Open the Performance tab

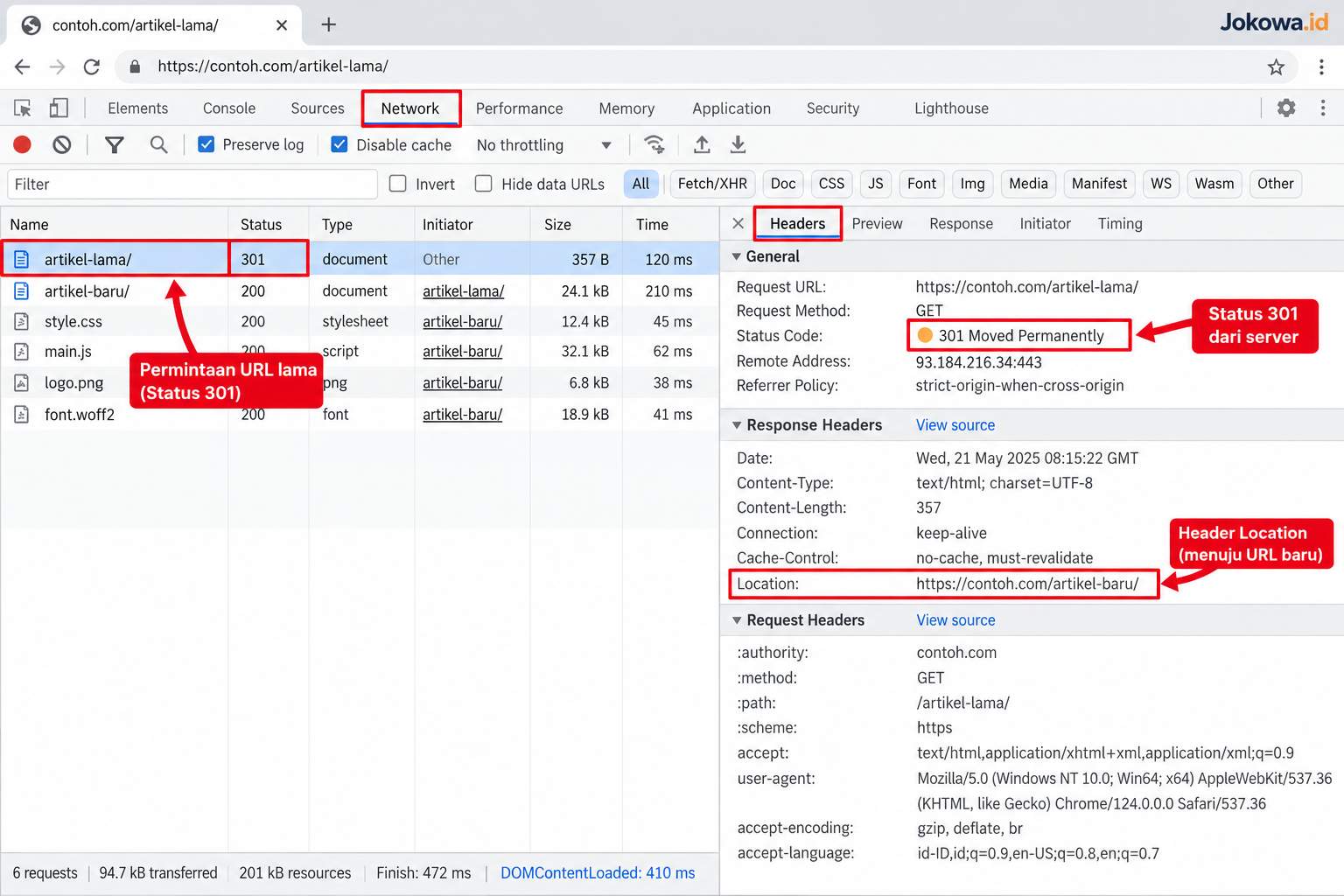pyautogui.click(x=520, y=108)
